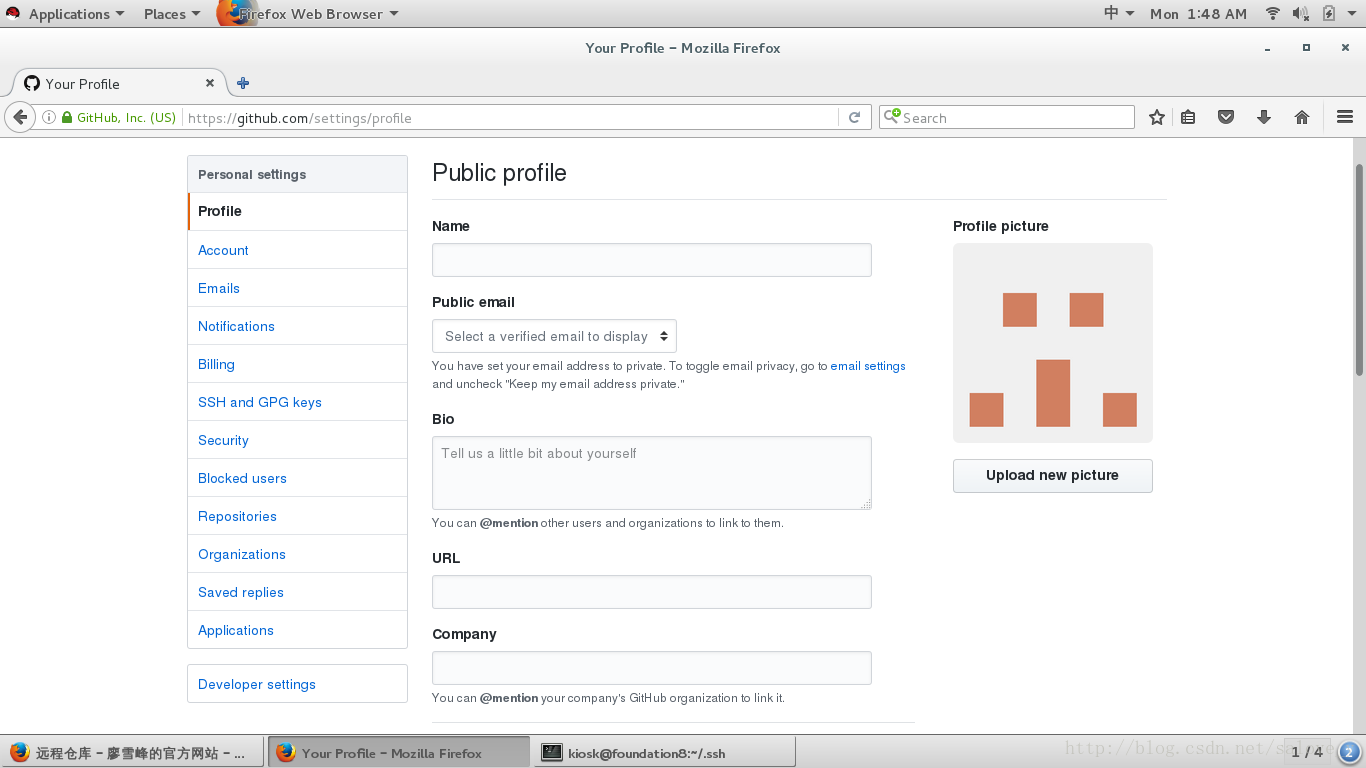Screen dimensions: 1366x768
Task: Close the Your Profile tab
Action: [x=210, y=83]
